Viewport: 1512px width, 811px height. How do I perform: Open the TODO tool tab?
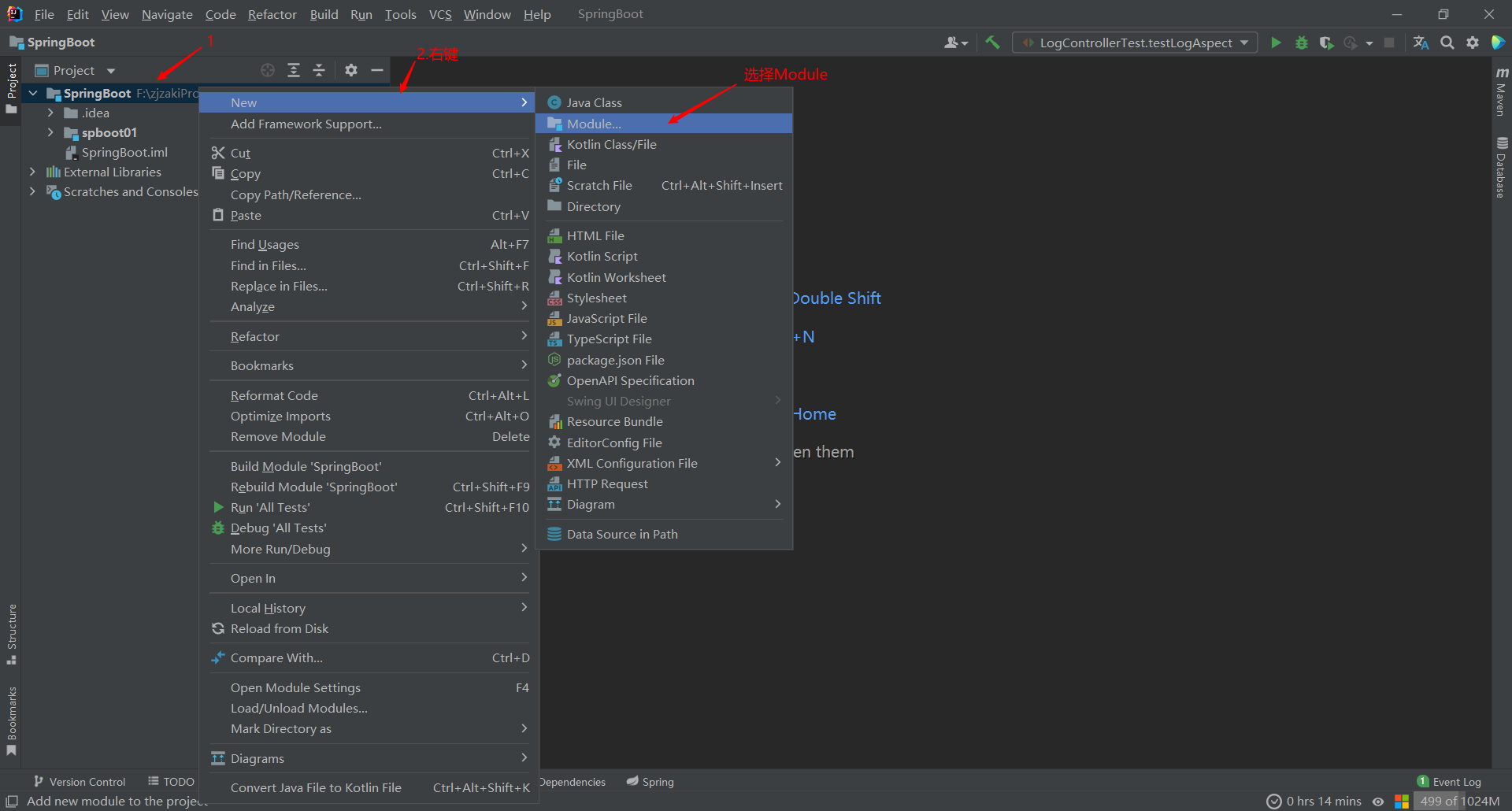171,782
